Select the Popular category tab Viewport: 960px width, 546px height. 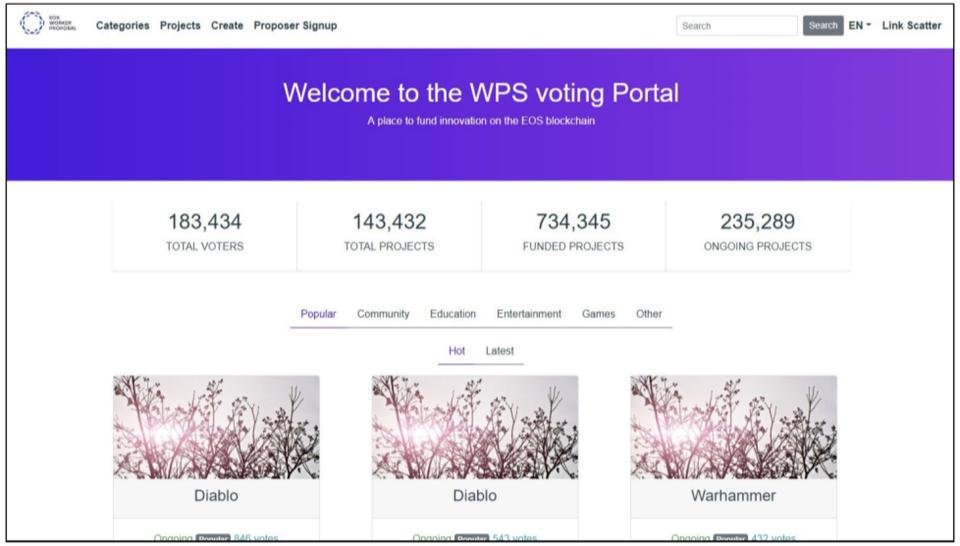coord(318,314)
